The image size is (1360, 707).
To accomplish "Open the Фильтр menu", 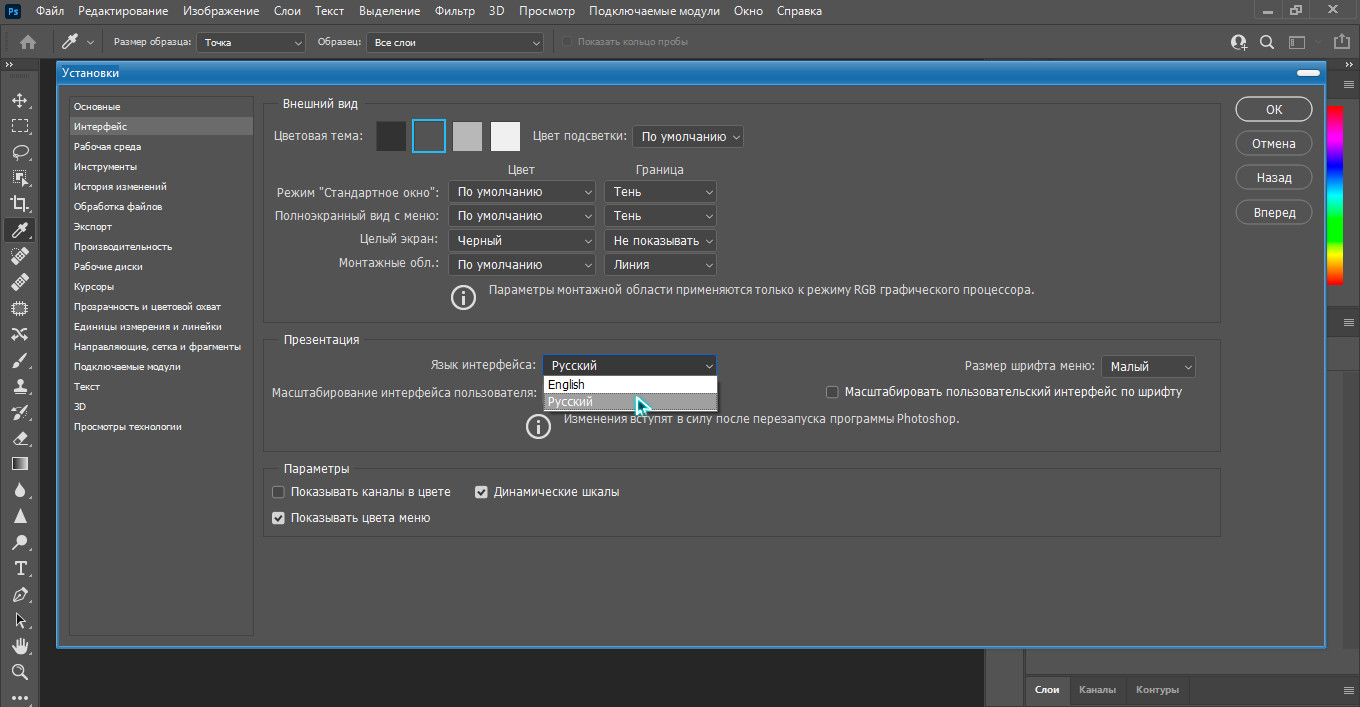I will pyautogui.click(x=455, y=11).
